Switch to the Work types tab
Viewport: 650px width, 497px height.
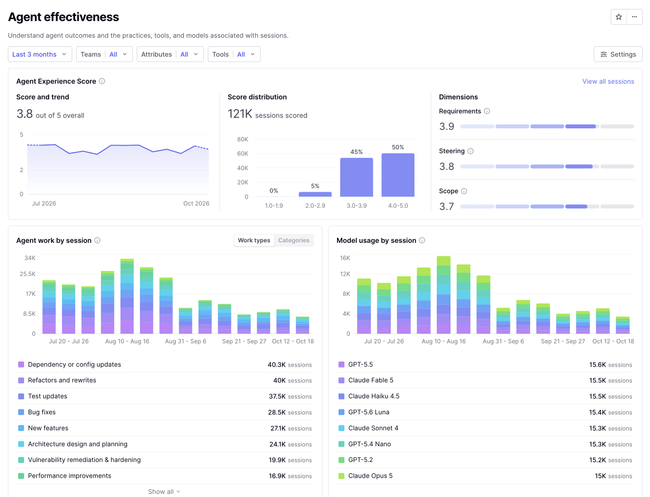(x=254, y=240)
